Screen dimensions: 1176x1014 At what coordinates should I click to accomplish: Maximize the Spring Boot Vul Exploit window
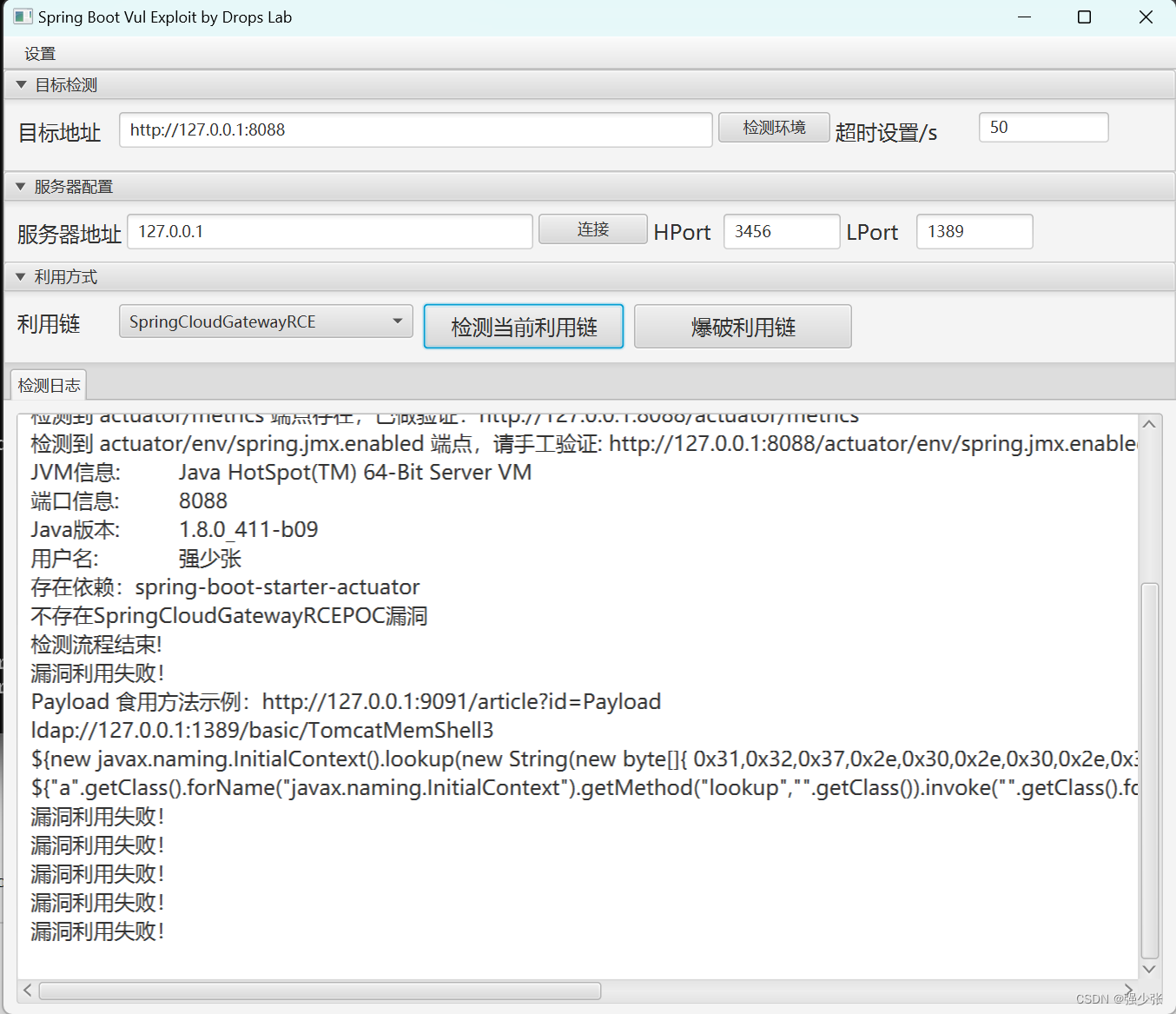(1084, 17)
